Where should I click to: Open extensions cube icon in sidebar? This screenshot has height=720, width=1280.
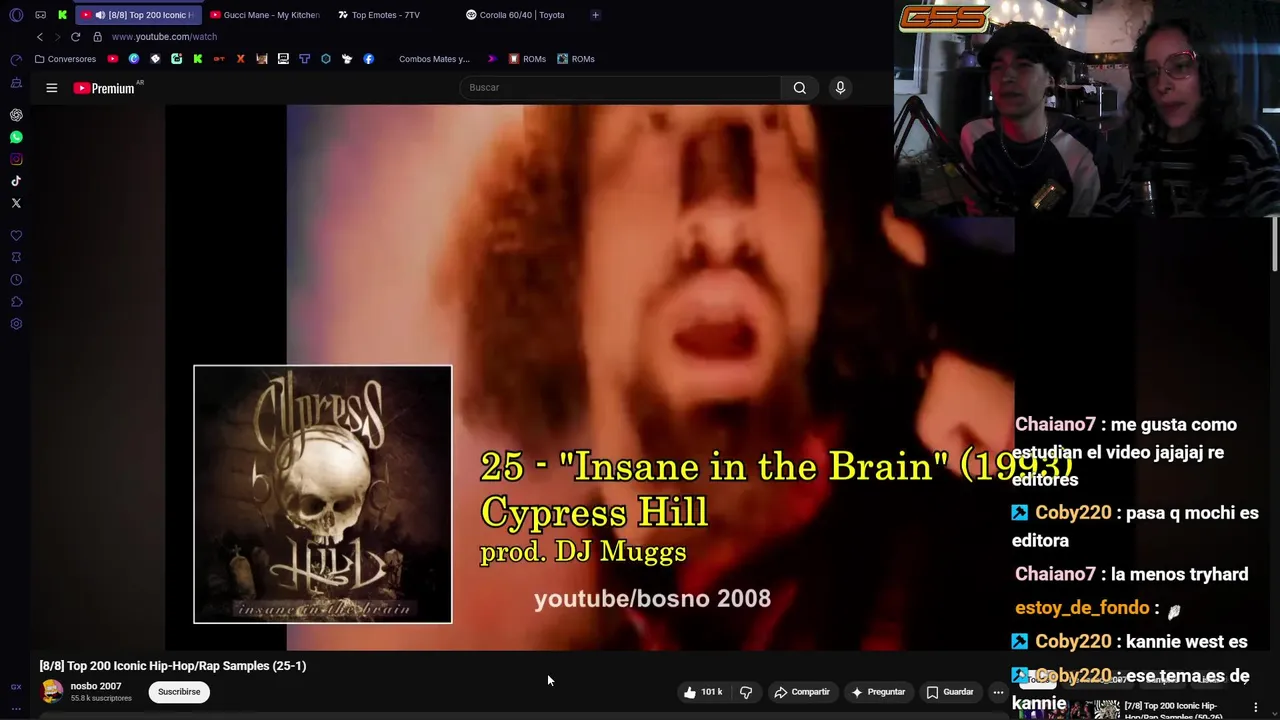[x=16, y=302]
